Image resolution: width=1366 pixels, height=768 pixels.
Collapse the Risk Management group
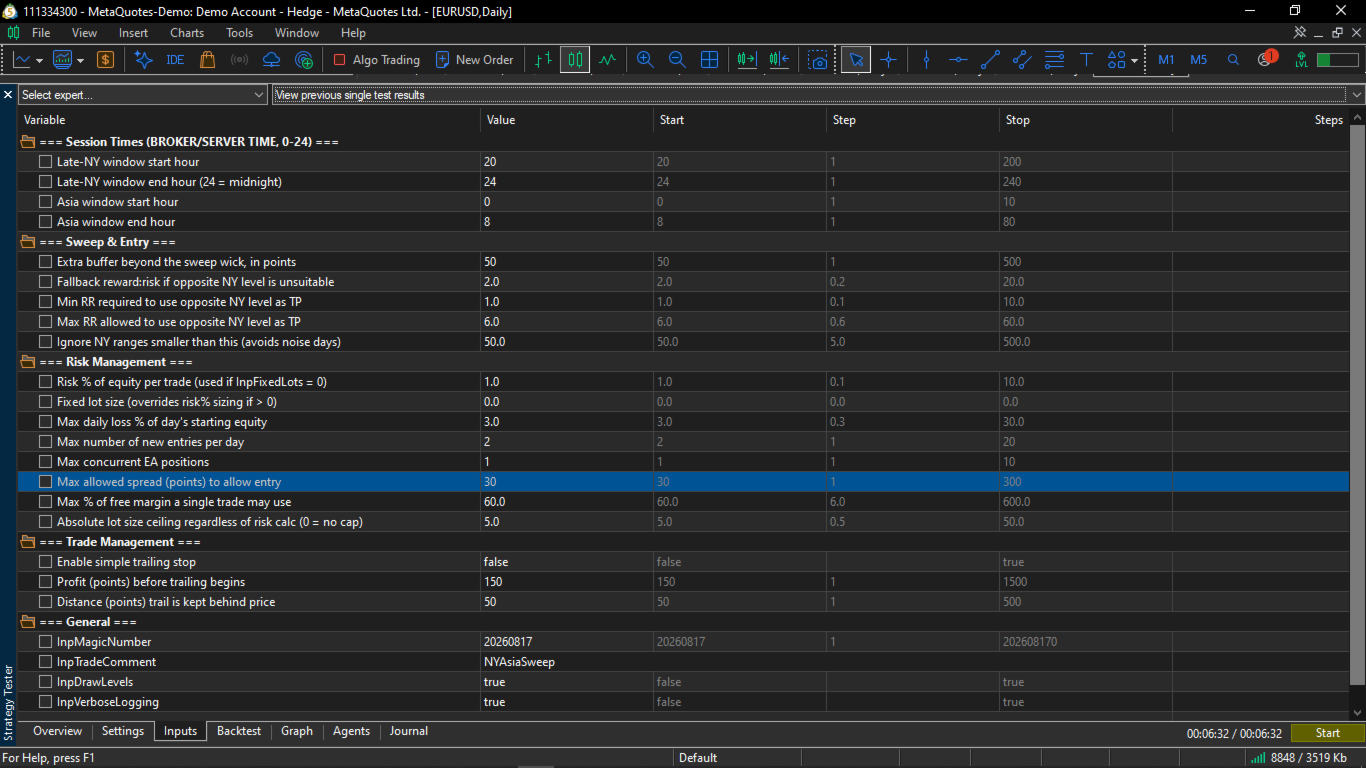pos(28,362)
